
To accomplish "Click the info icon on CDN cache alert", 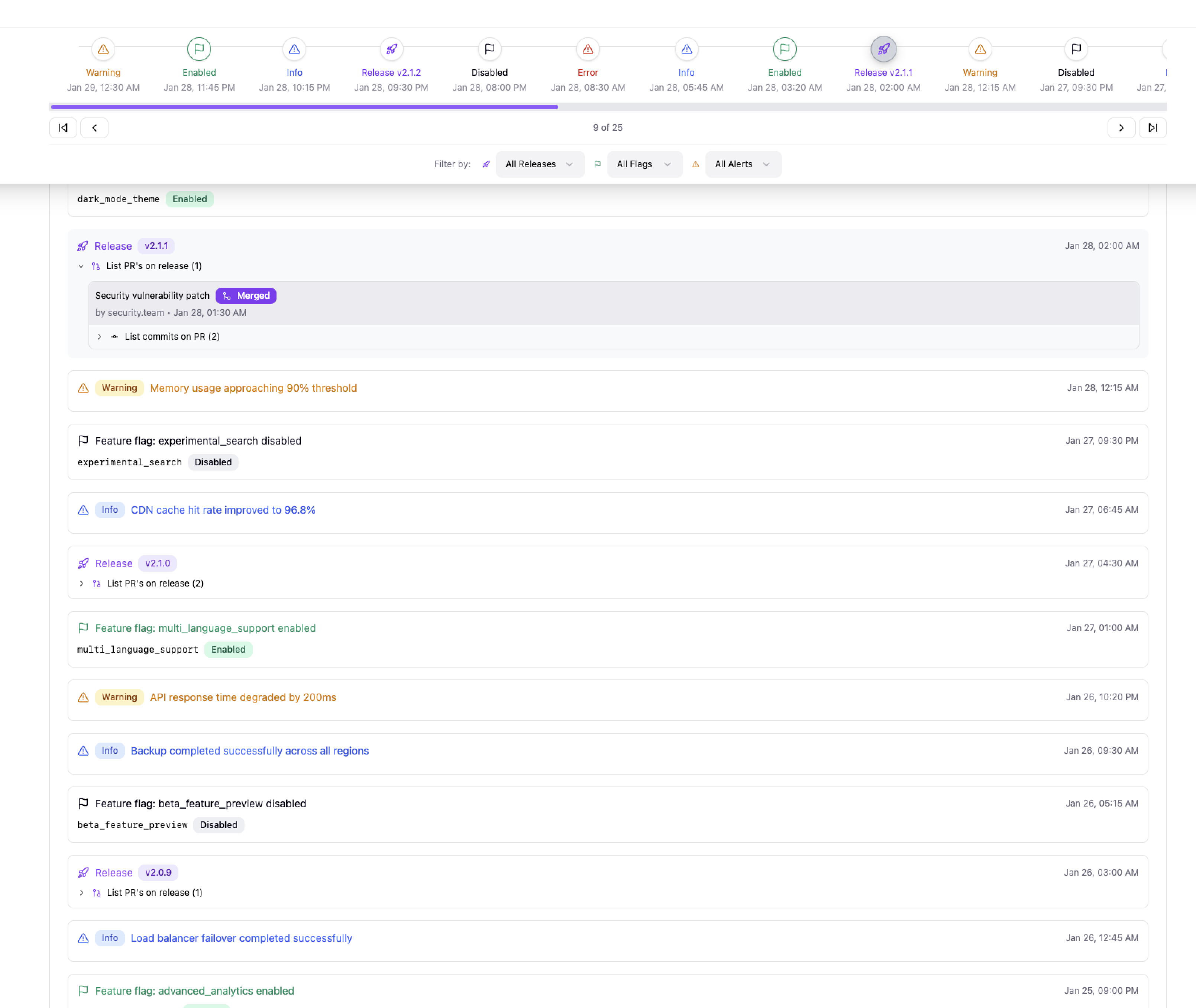I will [x=83, y=510].
